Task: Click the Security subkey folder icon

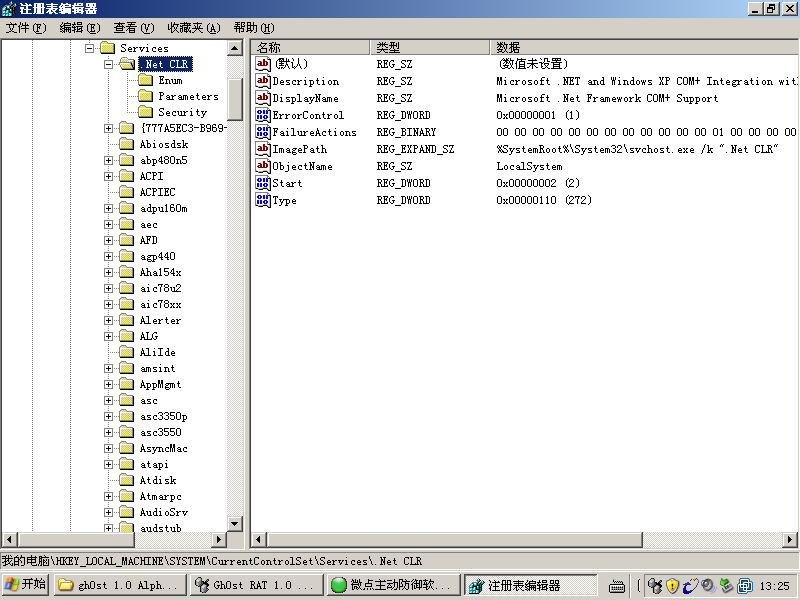Action: pos(146,112)
